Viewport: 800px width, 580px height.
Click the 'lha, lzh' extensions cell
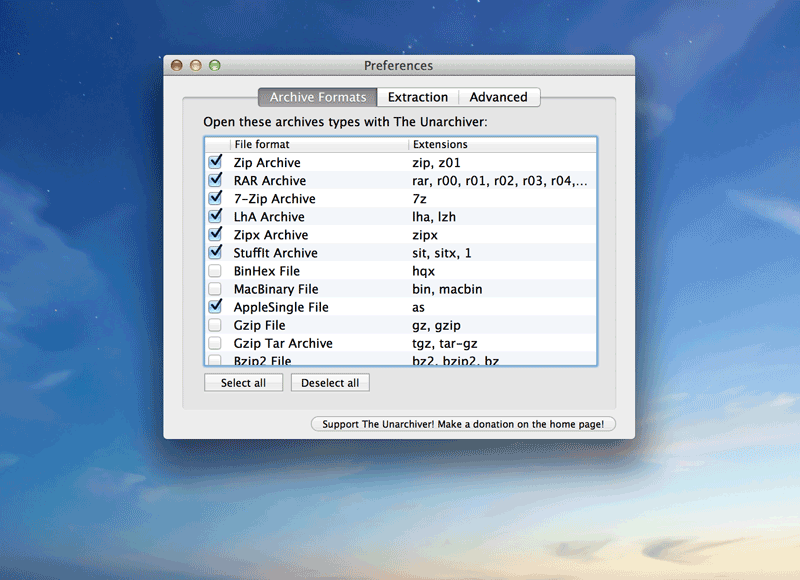(434, 217)
